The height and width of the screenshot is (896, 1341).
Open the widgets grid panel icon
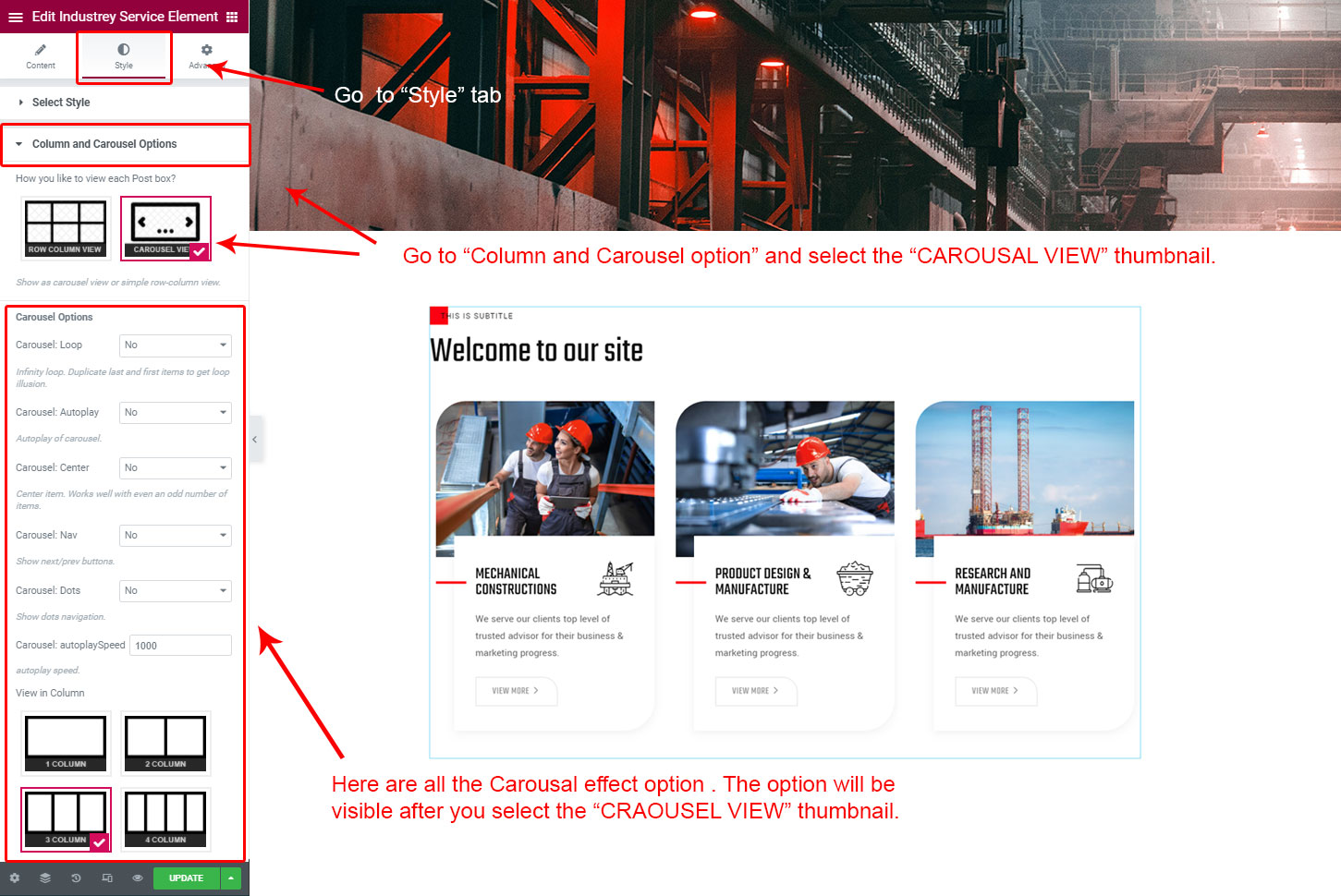coord(232,17)
